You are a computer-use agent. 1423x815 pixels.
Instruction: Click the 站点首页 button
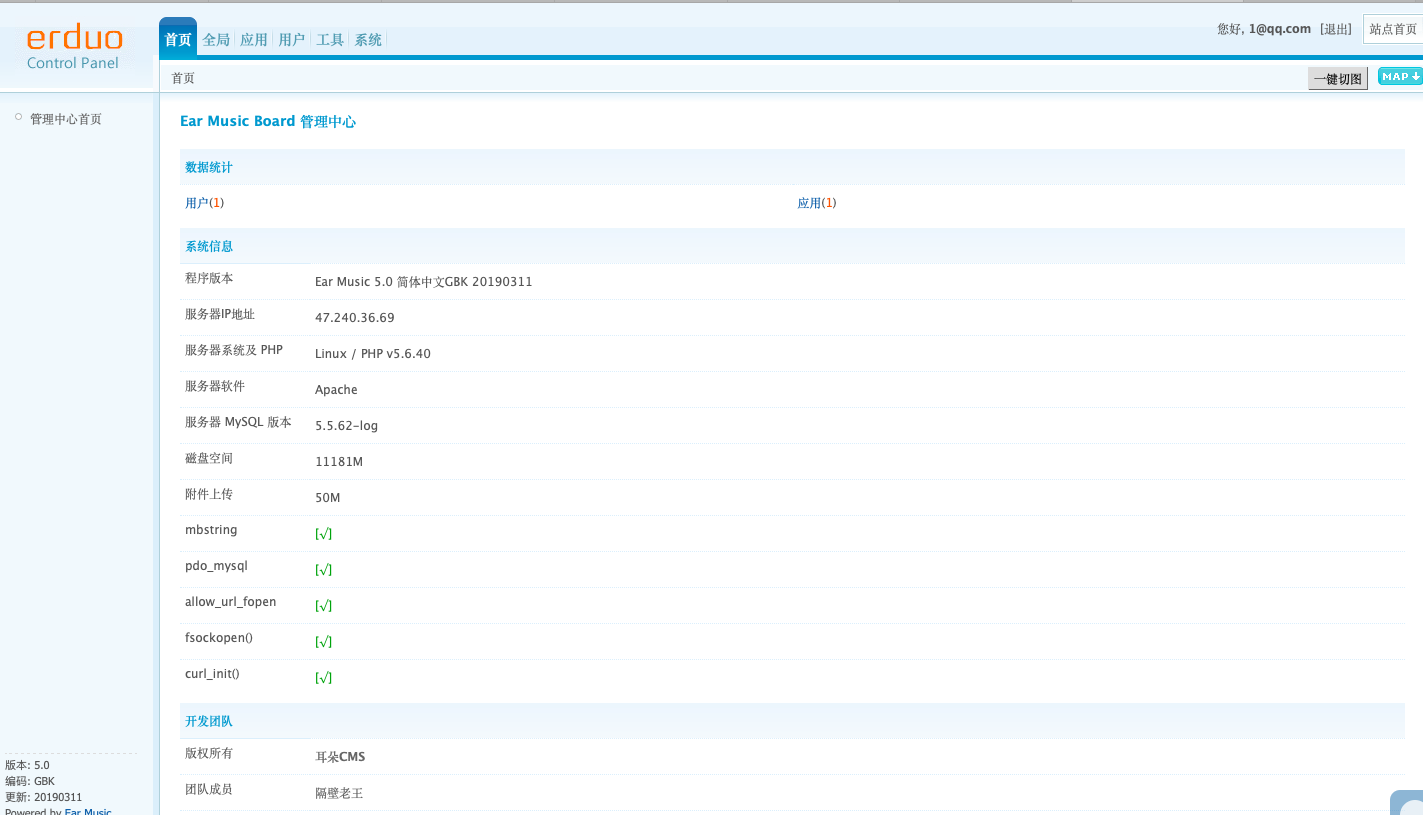(1392, 29)
